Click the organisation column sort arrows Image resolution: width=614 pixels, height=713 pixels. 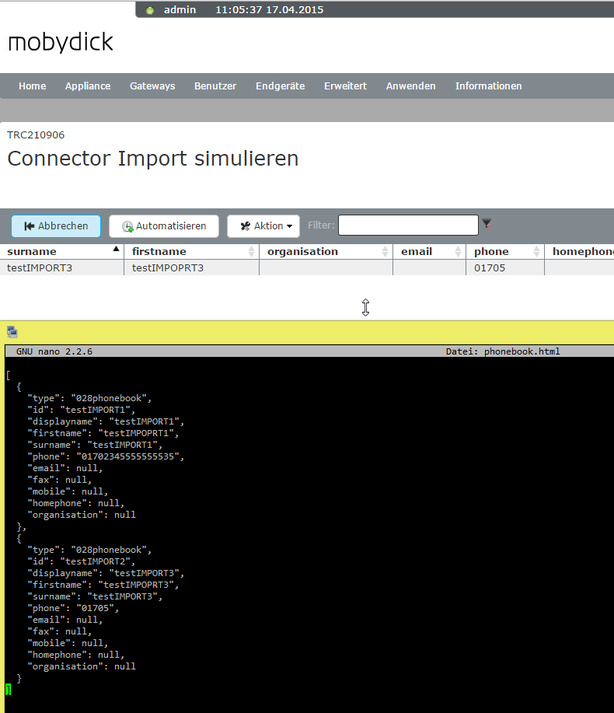385,251
